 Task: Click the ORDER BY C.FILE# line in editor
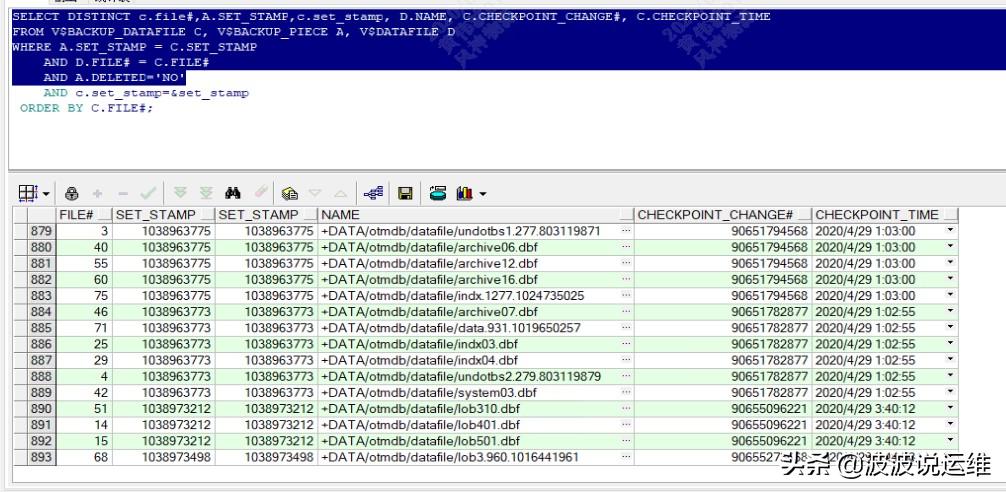(x=87, y=108)
